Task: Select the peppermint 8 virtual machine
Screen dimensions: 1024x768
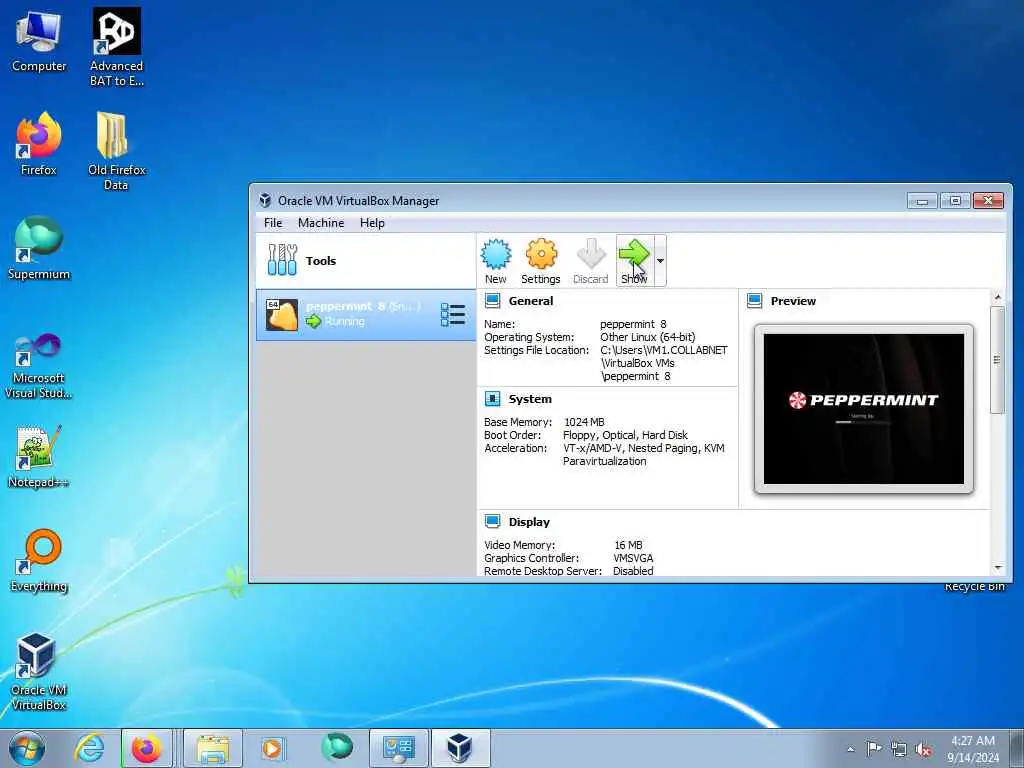Action: tap(366, 315)
